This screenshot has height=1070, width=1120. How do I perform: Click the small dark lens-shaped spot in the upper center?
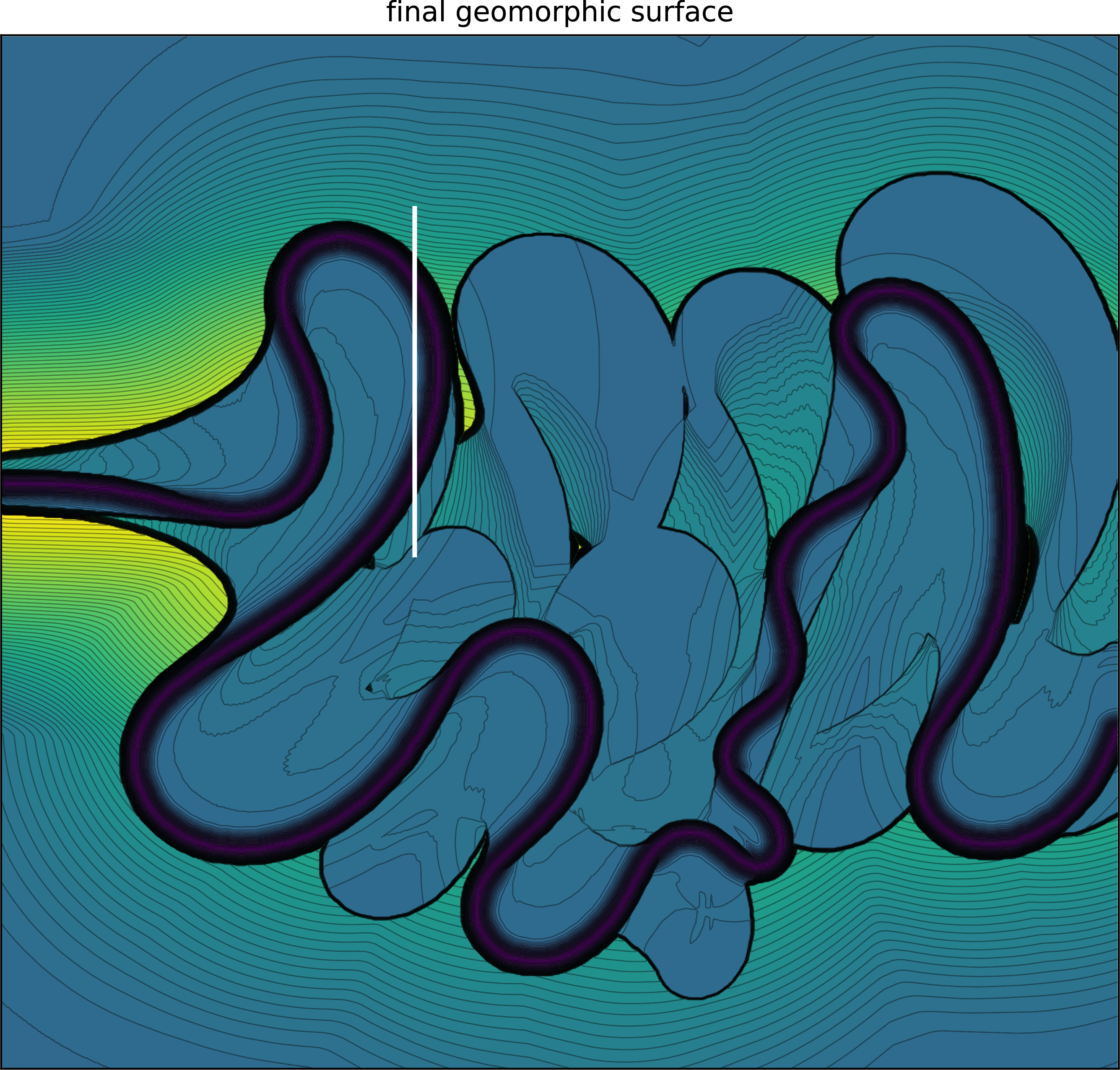[686, 404]
